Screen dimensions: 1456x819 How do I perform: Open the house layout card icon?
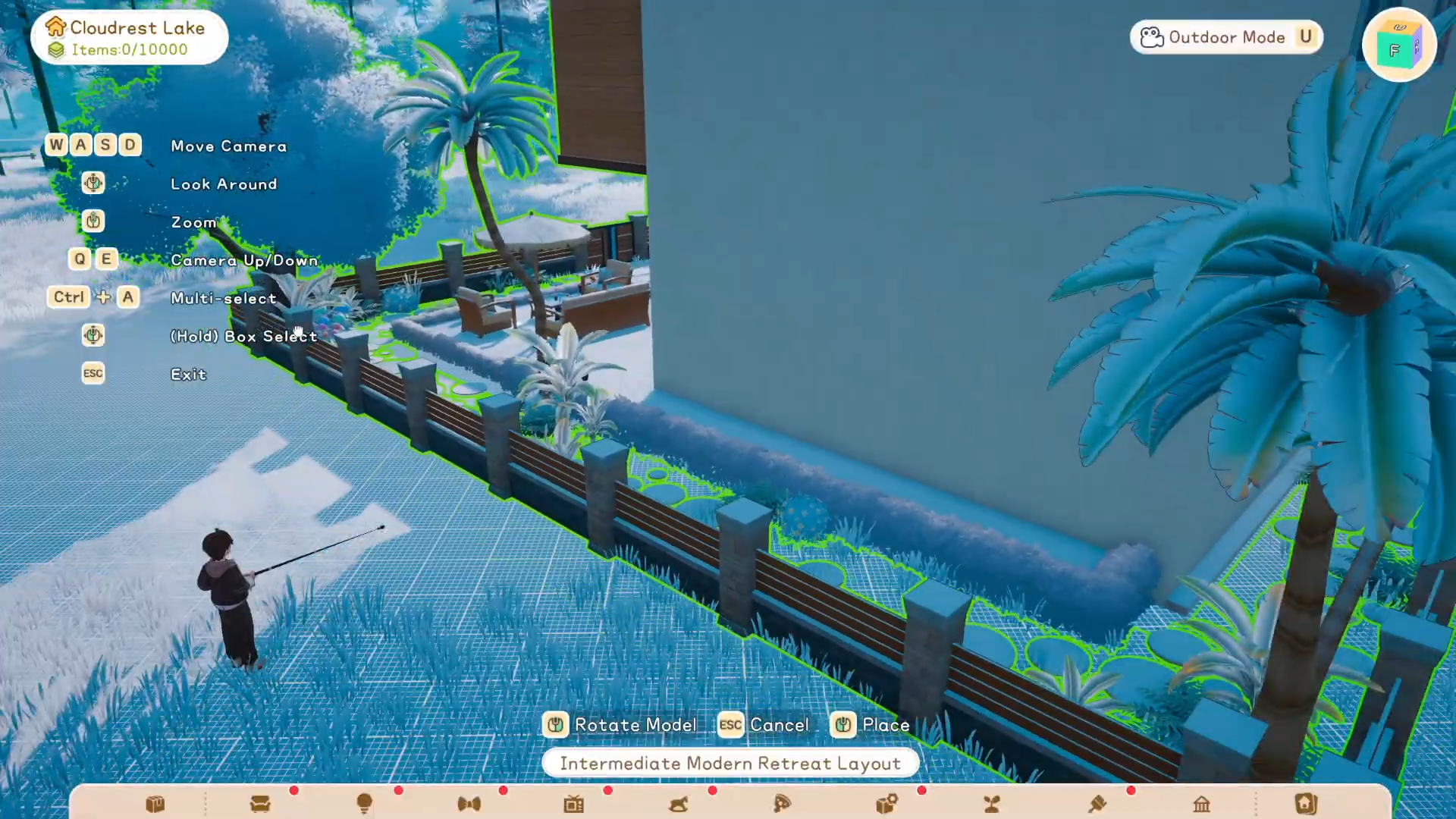coord(1306,804)
